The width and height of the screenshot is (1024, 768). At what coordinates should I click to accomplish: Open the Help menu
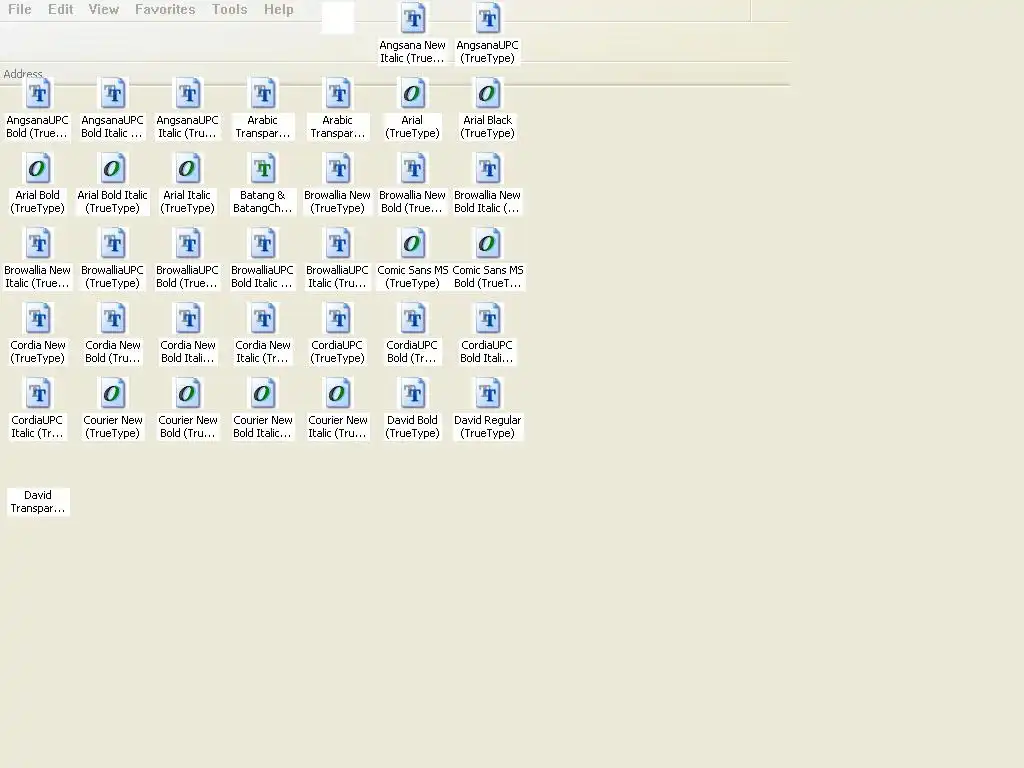[279, 10]
